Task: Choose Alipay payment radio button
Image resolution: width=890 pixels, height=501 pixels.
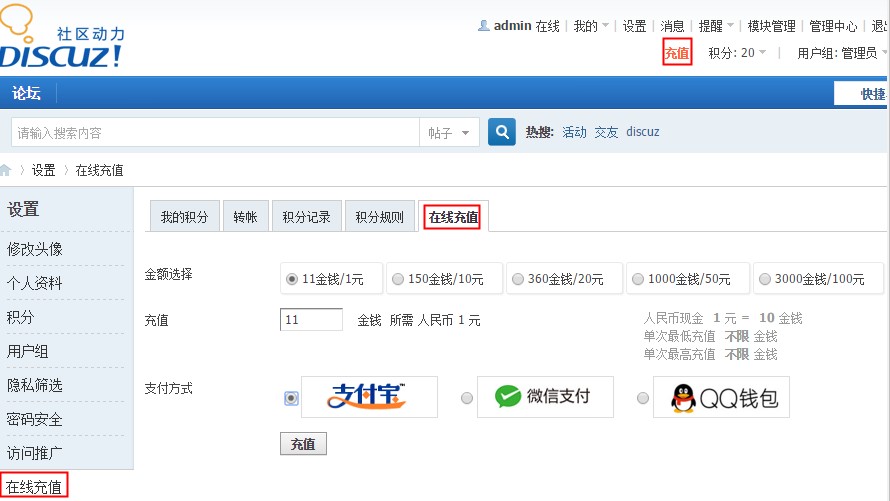Action: 291,398
